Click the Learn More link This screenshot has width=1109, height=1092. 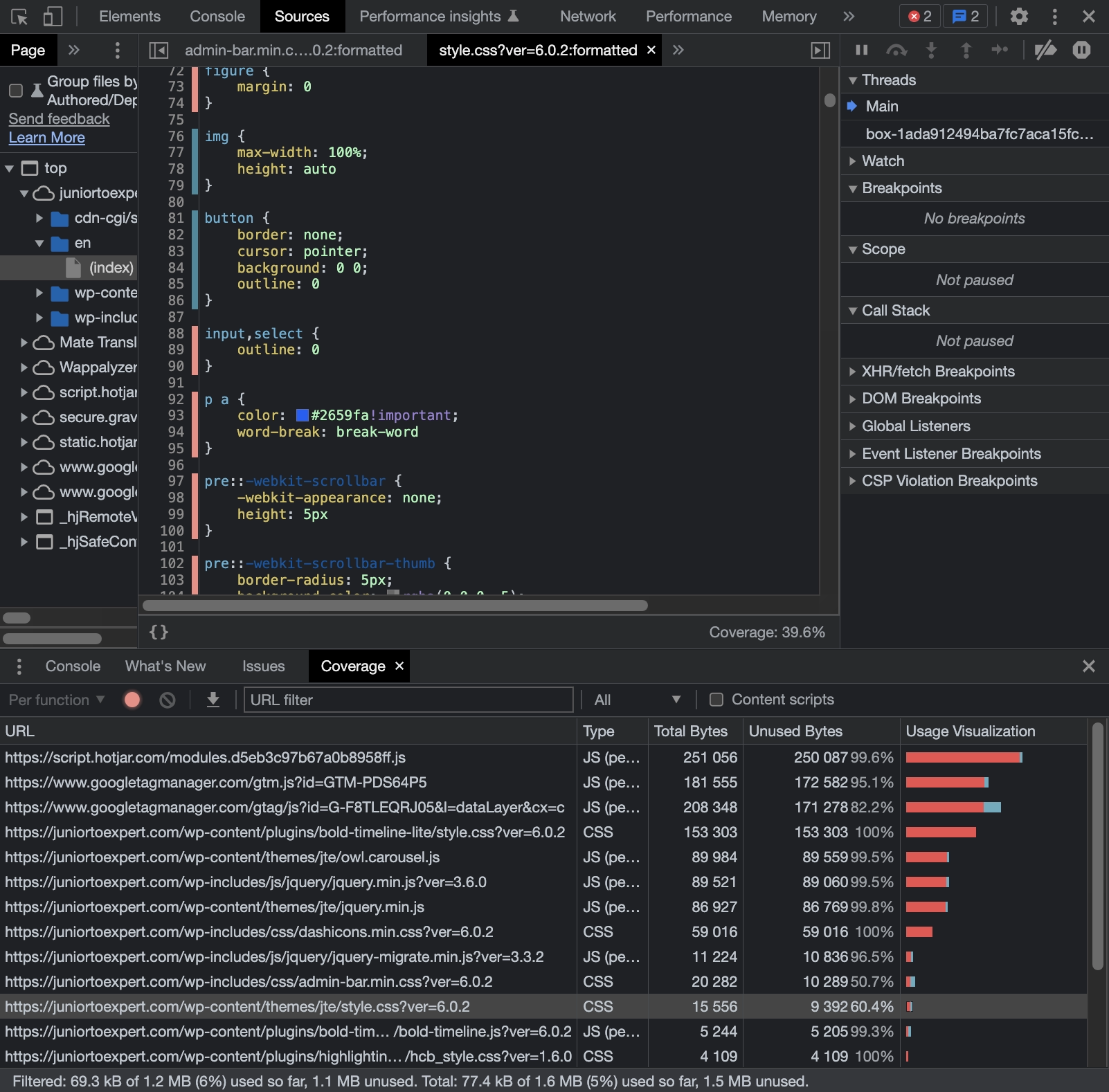coord(46,138)
